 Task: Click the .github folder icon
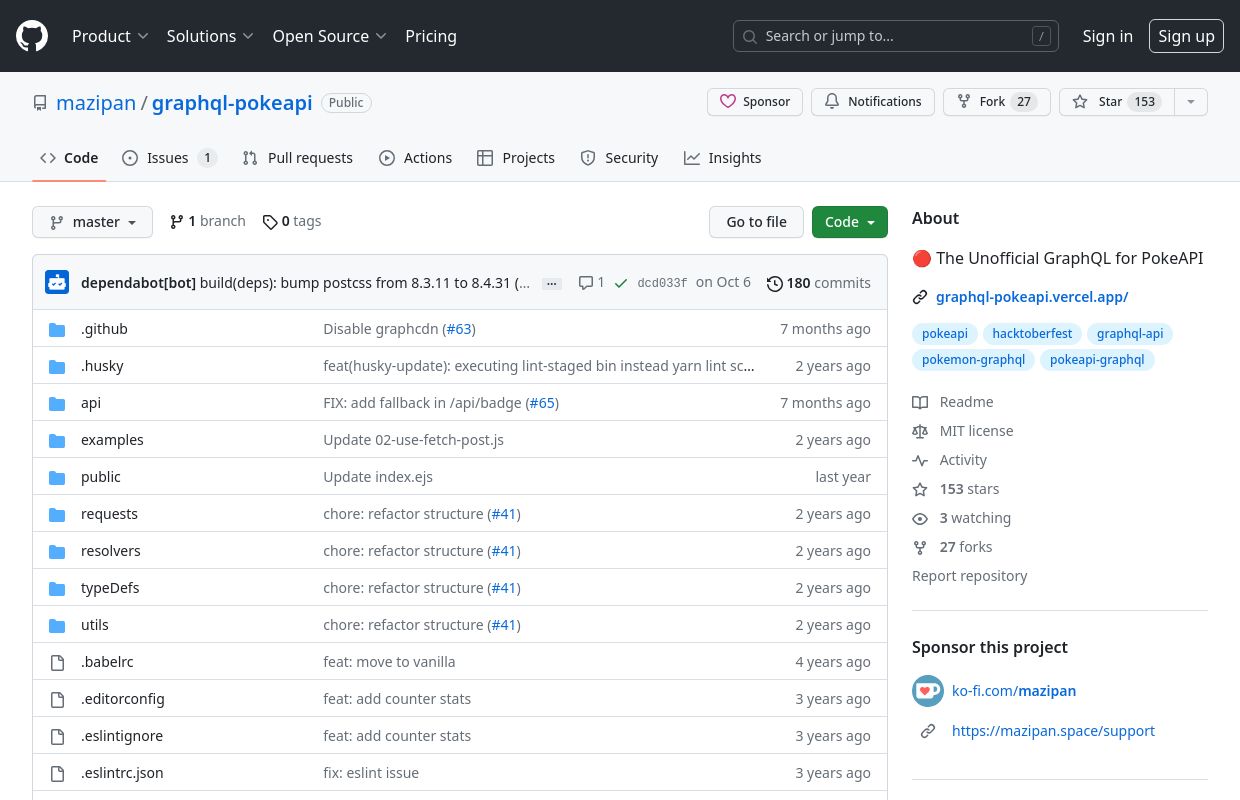point(57,329)
